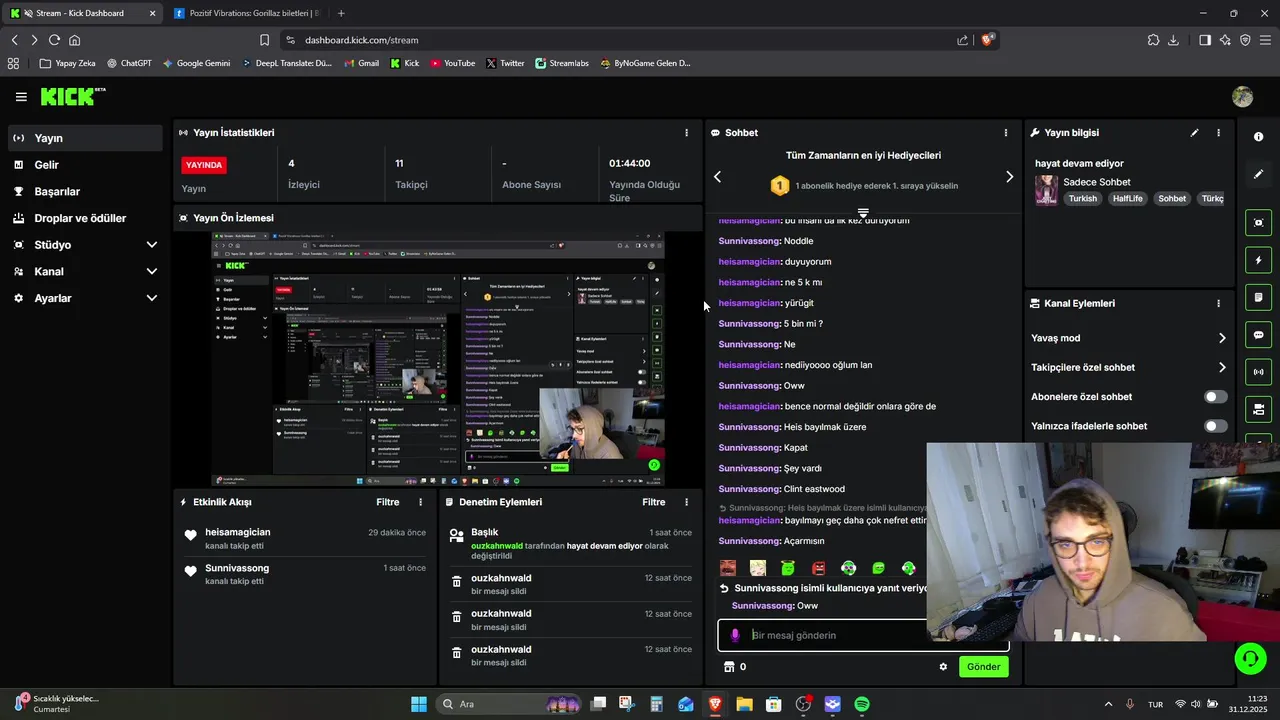This screenshot has width=1280, height=720.
Task: Toggle the Brave sidebar panel icon
Action: pyautogui.click(x=1205, y=40)
